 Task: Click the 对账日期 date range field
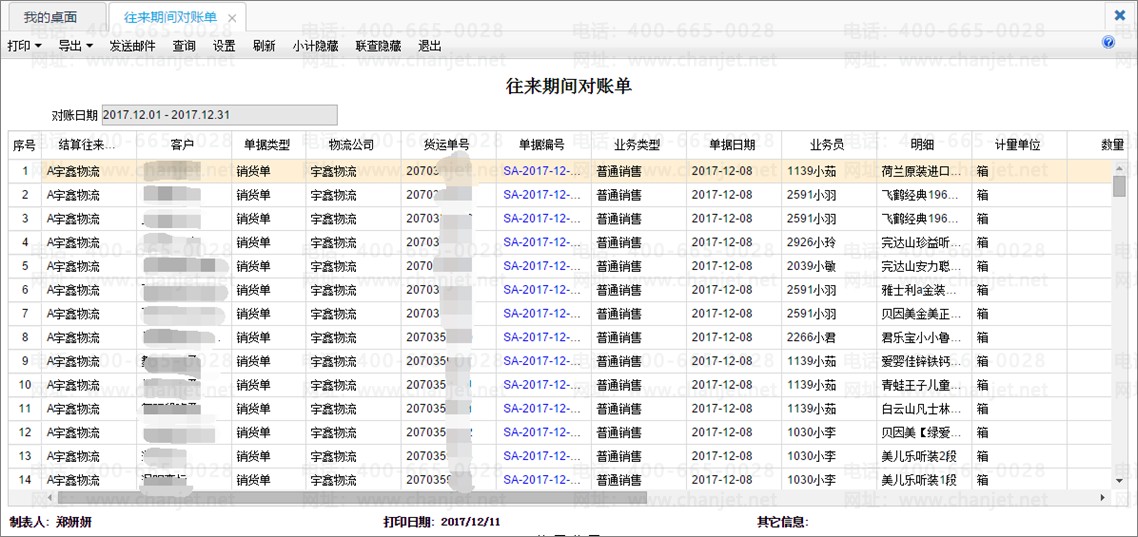coord(219,115)
